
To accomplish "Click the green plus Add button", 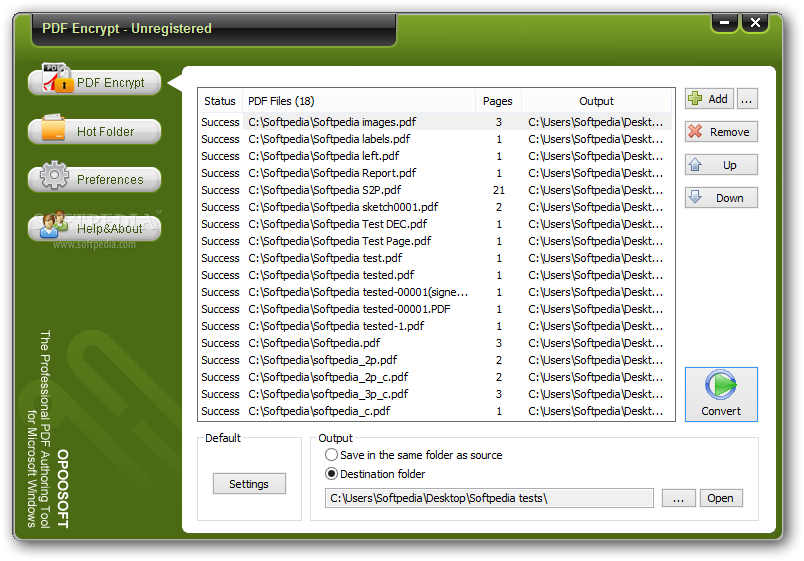I will 709,99.
